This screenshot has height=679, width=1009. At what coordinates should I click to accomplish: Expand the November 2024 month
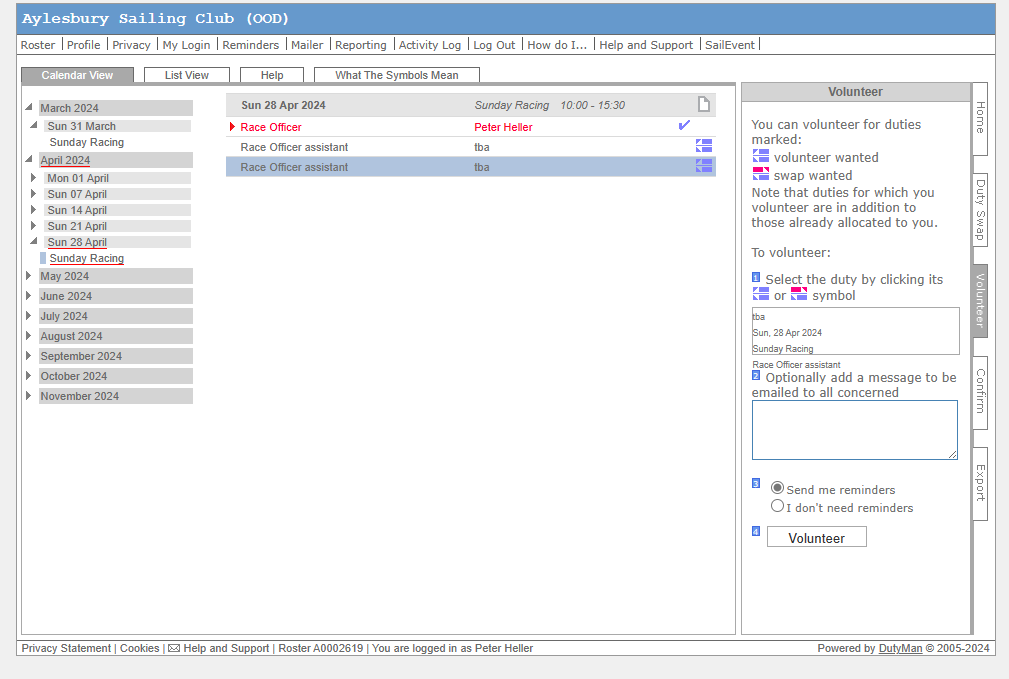pos(29,396)
